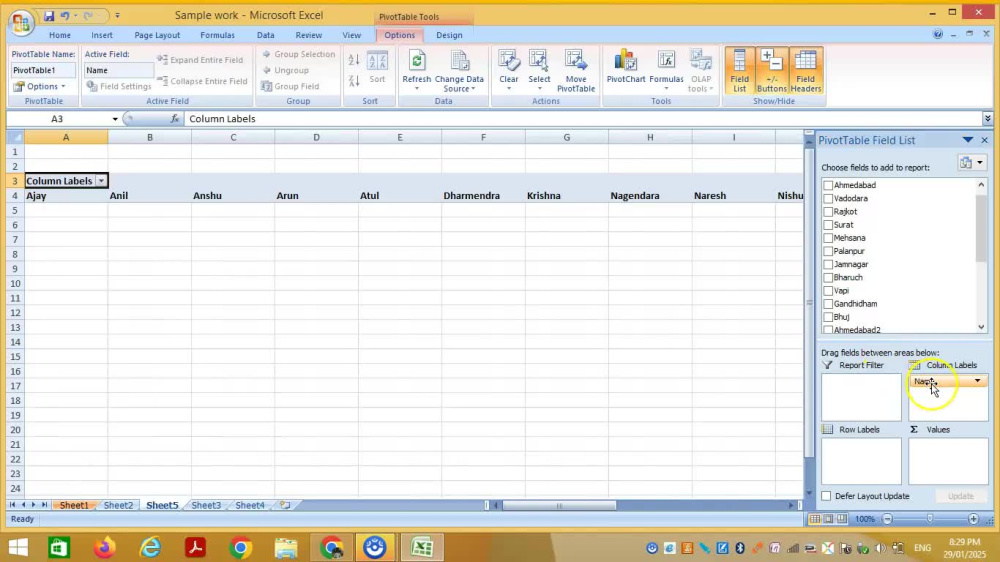Viewport: 1000px width, 562px height.
Task: Open Formulas tool menu
Action: tap(666, 70)
